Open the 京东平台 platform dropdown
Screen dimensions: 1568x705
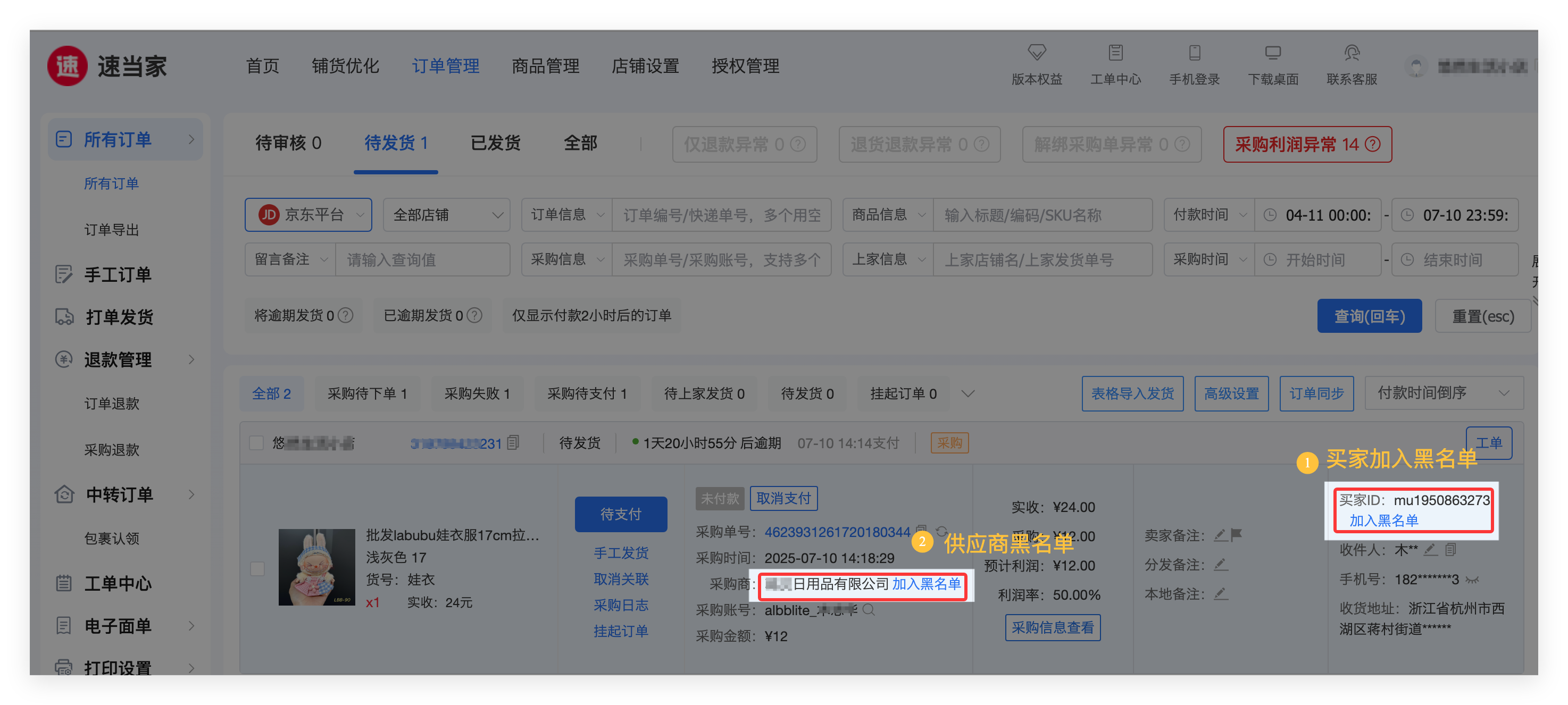(308, 215)
